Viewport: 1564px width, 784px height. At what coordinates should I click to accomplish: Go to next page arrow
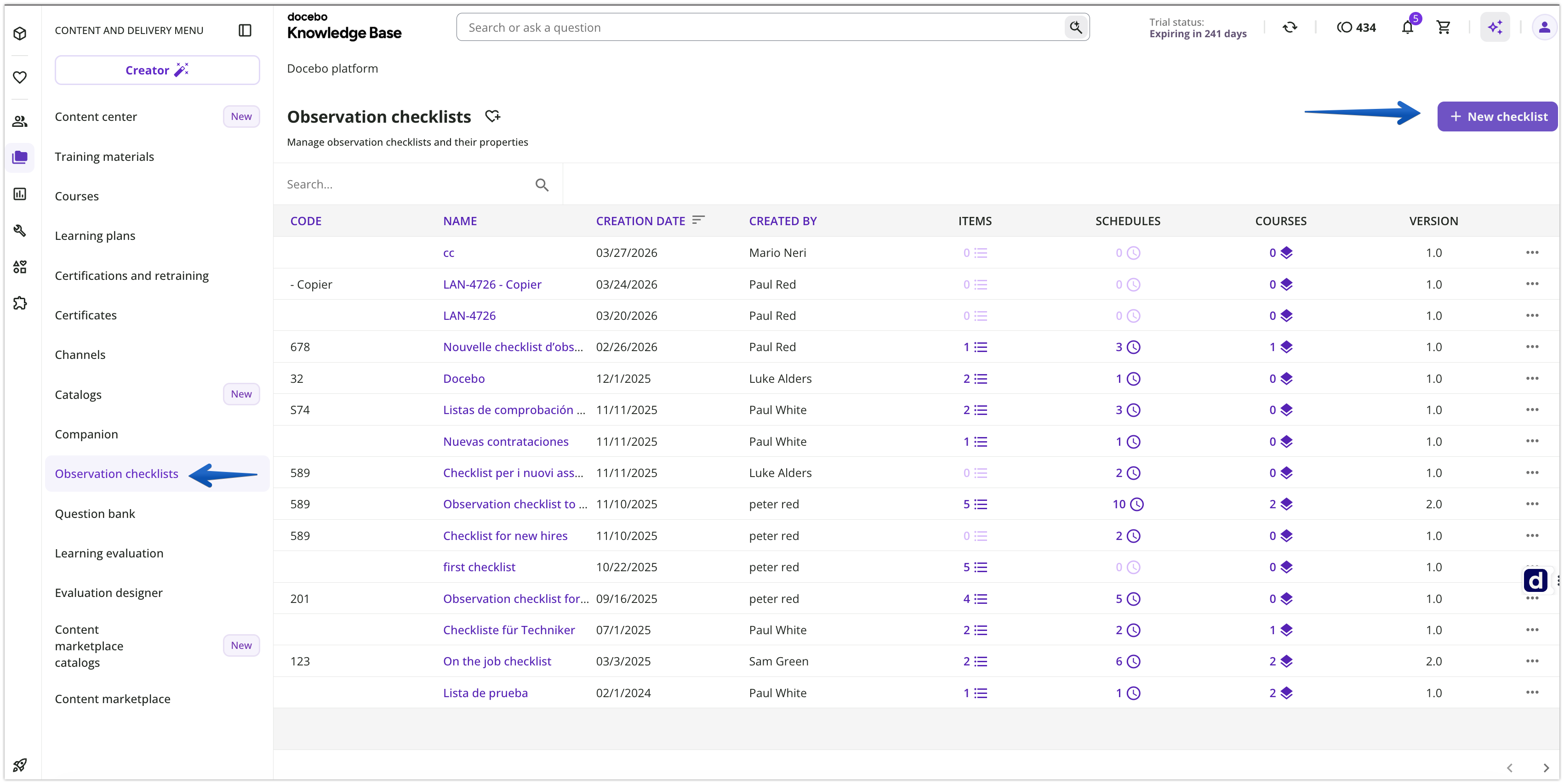(x=1546, y=767)
